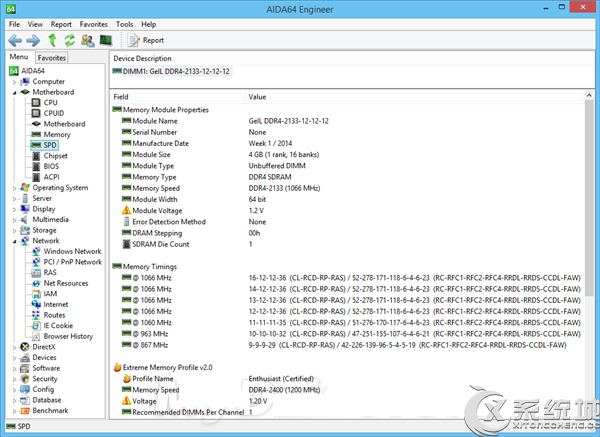Expand the DirectX tree node
Screen dimensions: 600x437
coord(15,347)
